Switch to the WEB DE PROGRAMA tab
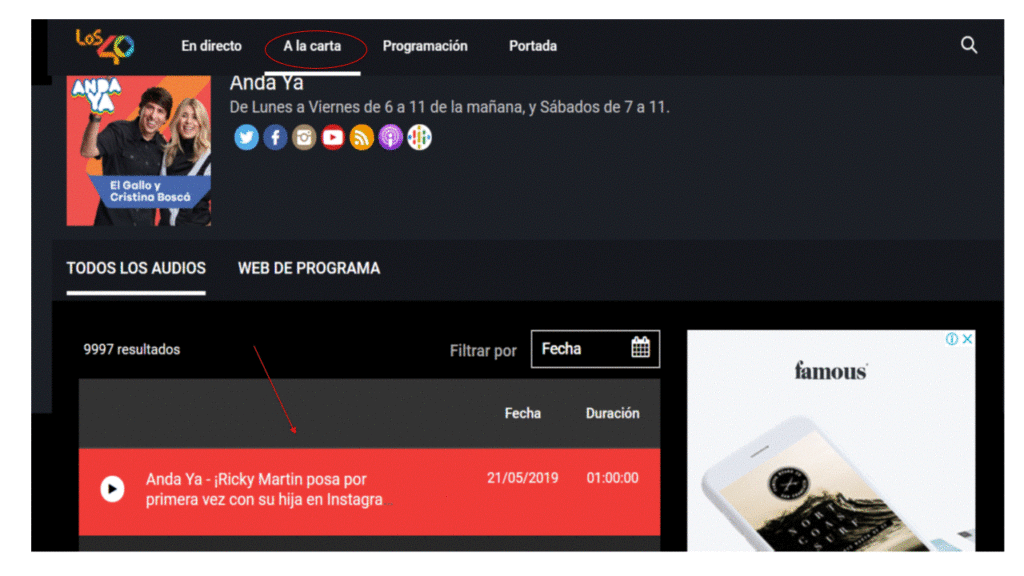 (x=309, y=268)
